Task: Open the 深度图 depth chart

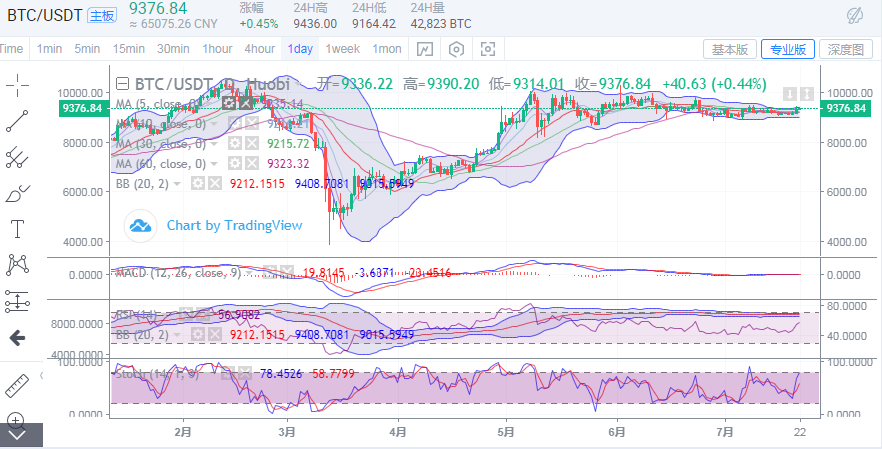Action: point(845,49)
